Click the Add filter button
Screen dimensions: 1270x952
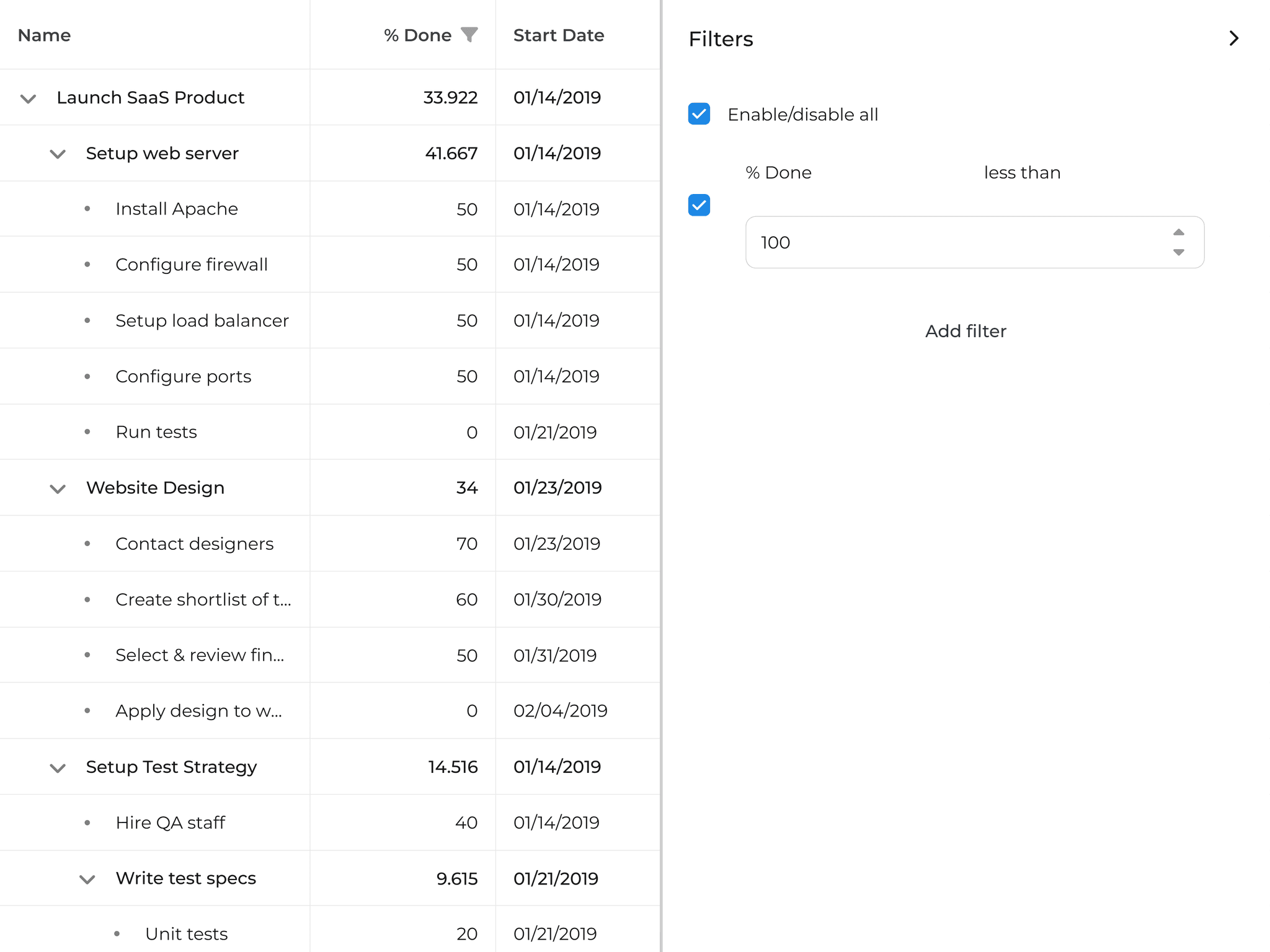(966, 331)
